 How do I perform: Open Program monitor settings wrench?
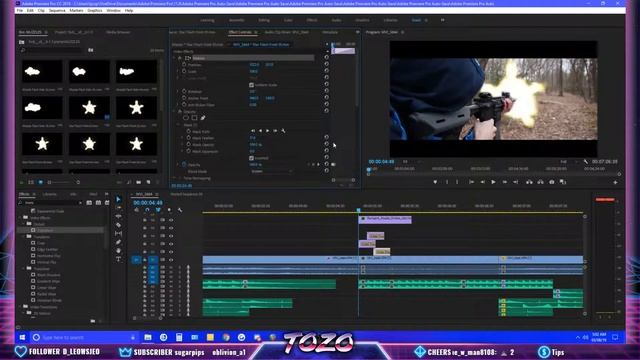click(x=586, y=162)
